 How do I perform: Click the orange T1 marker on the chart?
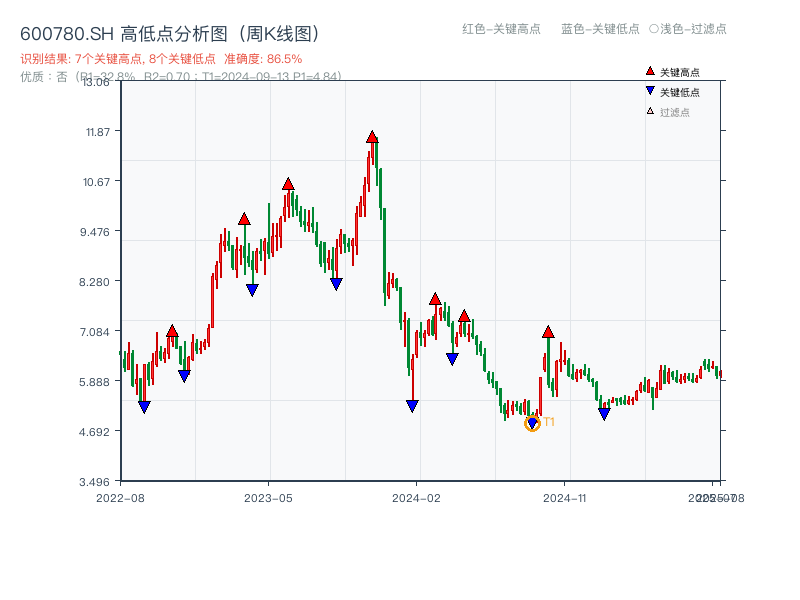(x=532, y=422)
